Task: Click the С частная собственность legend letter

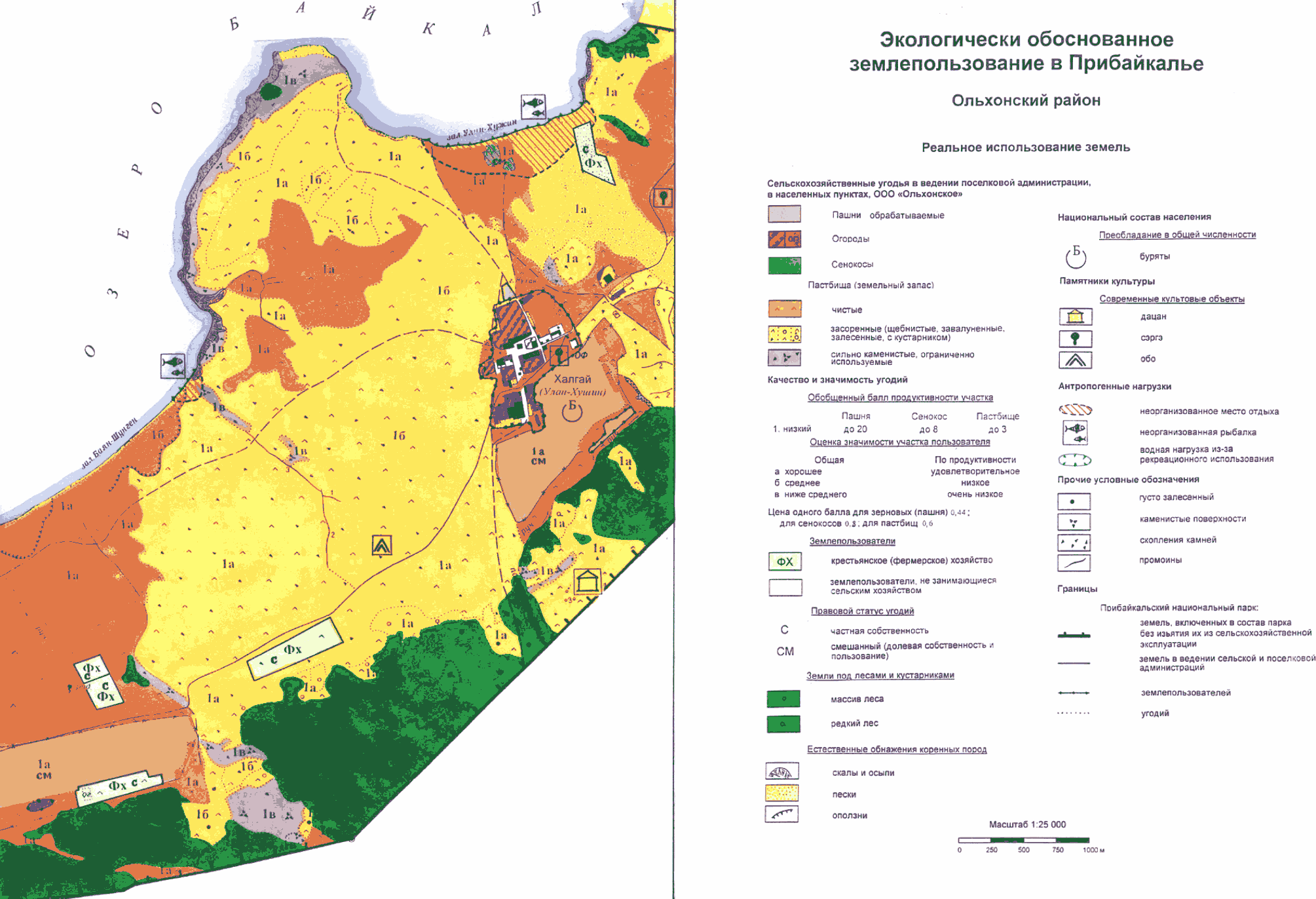Action: [785, 630]
